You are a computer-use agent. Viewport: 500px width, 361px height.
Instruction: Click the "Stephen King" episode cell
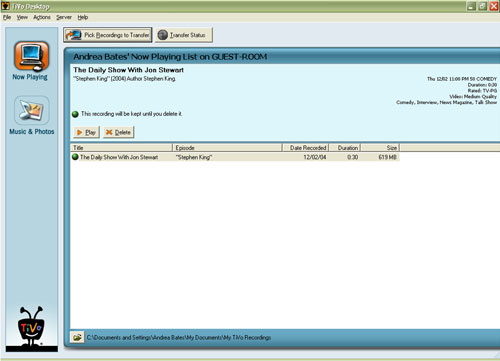click(x=194, y=157)
